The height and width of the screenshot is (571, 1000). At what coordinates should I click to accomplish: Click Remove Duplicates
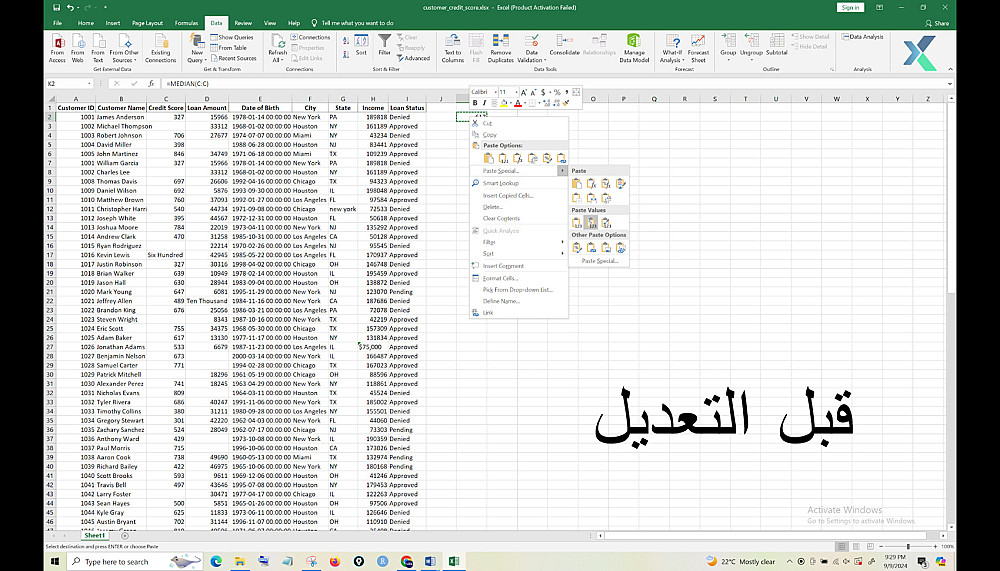click(501, 48)
